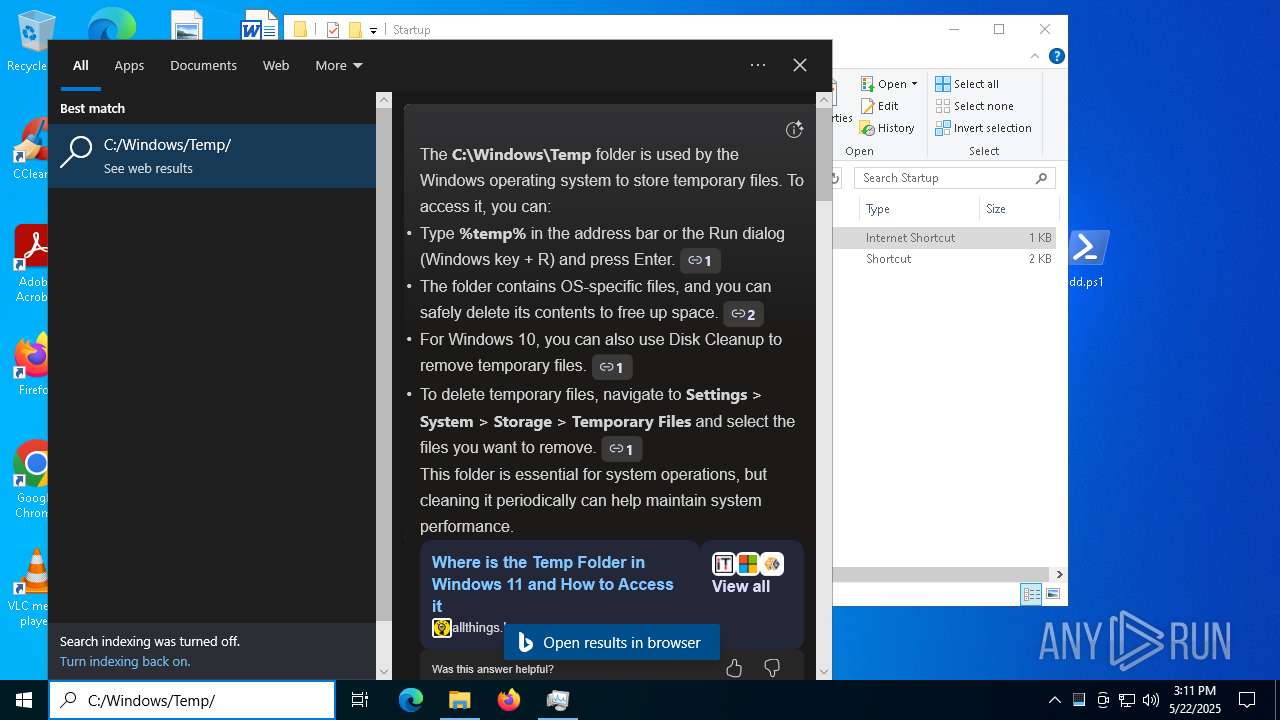Viewport: 1280px width, 720px height.
Task: Open the Windows Start menu
Action: pos(24,700)
